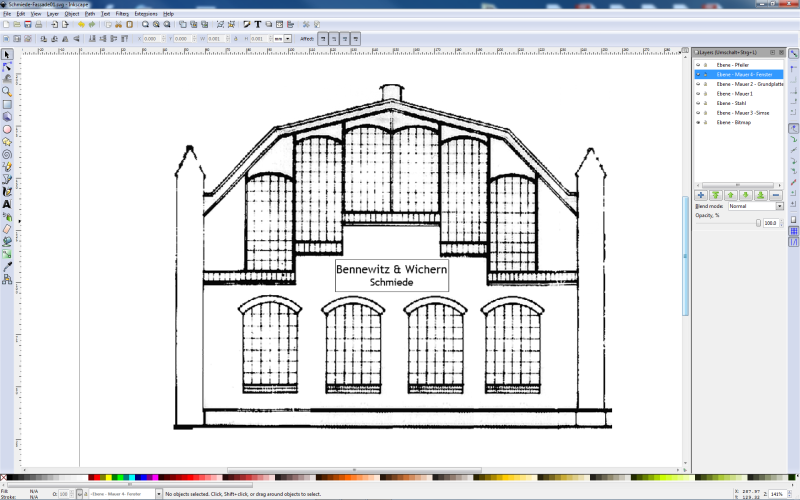The height and width of the screenshot is (500, 800).
Task: Click the Print icon
Action: click(x=39, y=24)
